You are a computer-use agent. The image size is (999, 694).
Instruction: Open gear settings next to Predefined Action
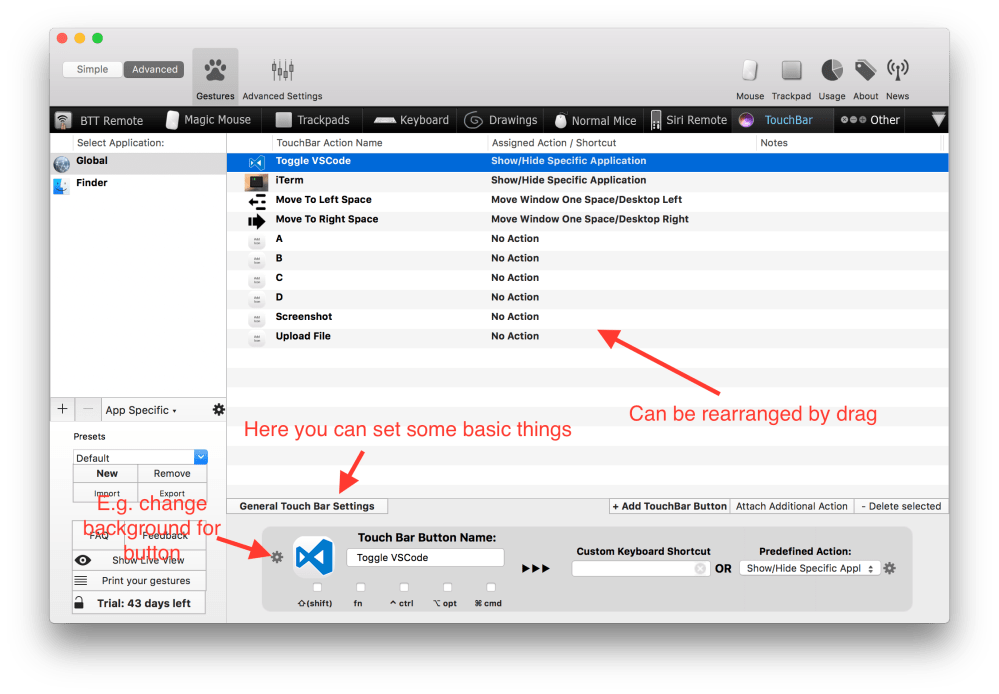point(889,568)
